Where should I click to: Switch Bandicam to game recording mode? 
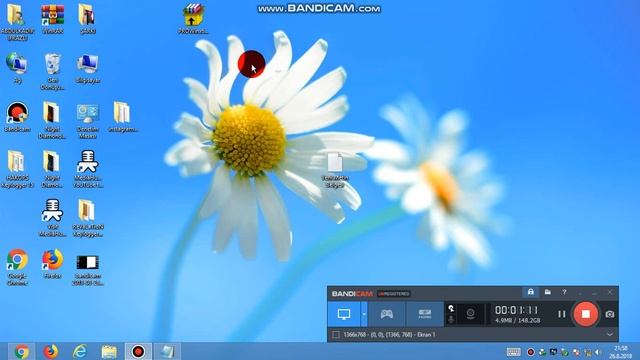click(387, 314)
